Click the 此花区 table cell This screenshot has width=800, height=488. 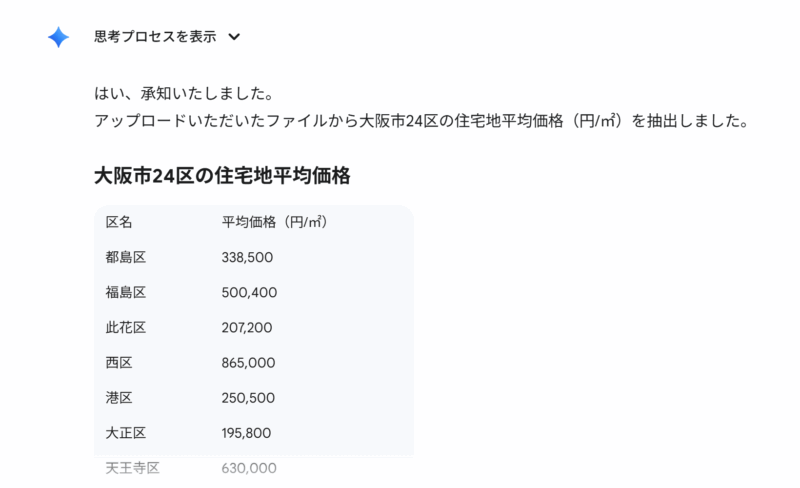tap(126, 327)
